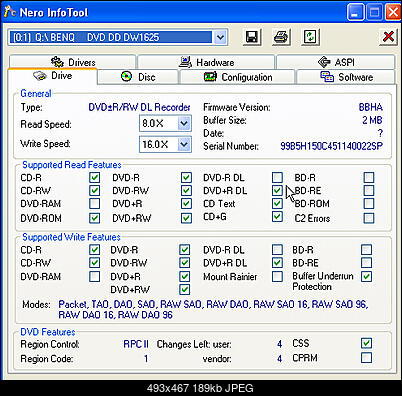
Task: Toggle DVD-ROM read feature checkbox
Action: (x=95, y=218)
